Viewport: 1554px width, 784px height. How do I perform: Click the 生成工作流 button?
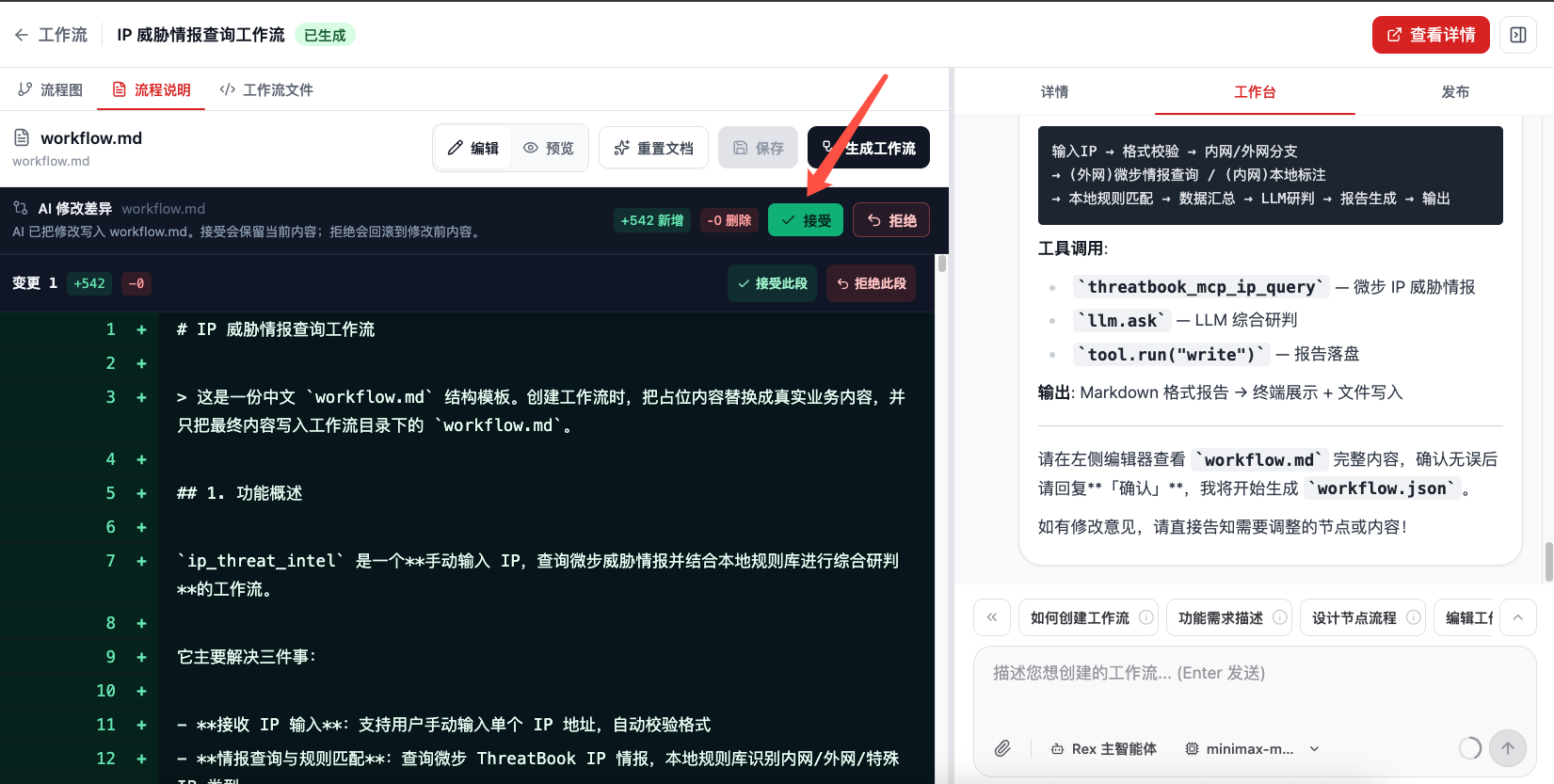tap(869, 148)
